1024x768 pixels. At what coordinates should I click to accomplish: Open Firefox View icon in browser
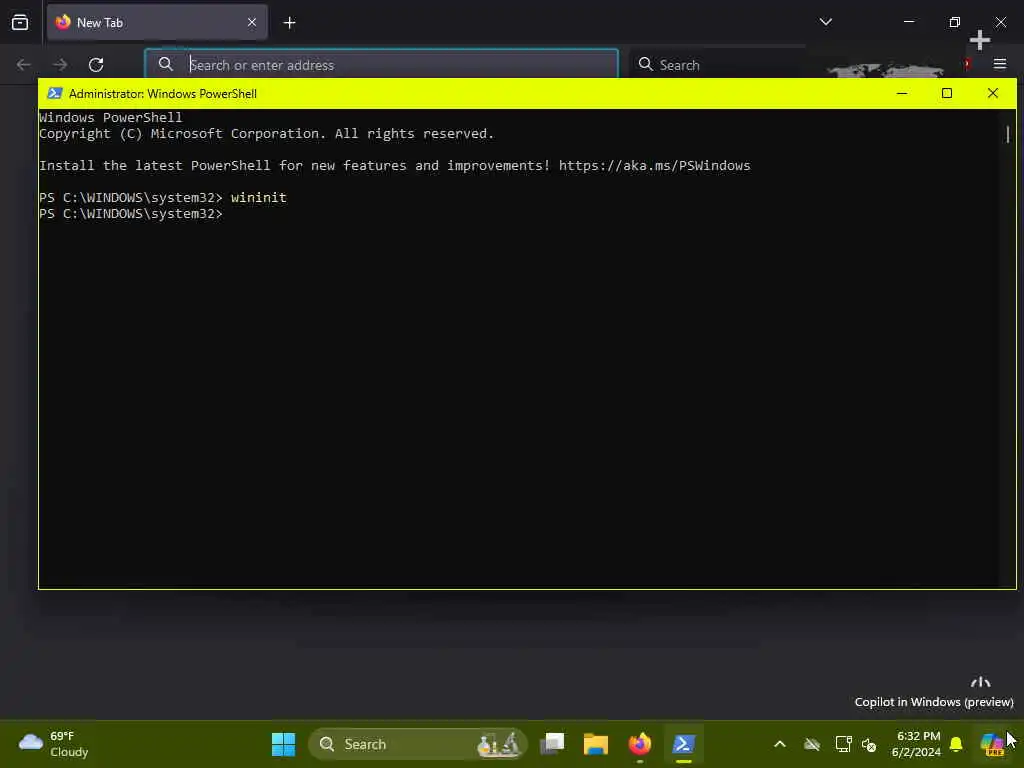pos(20,23)
